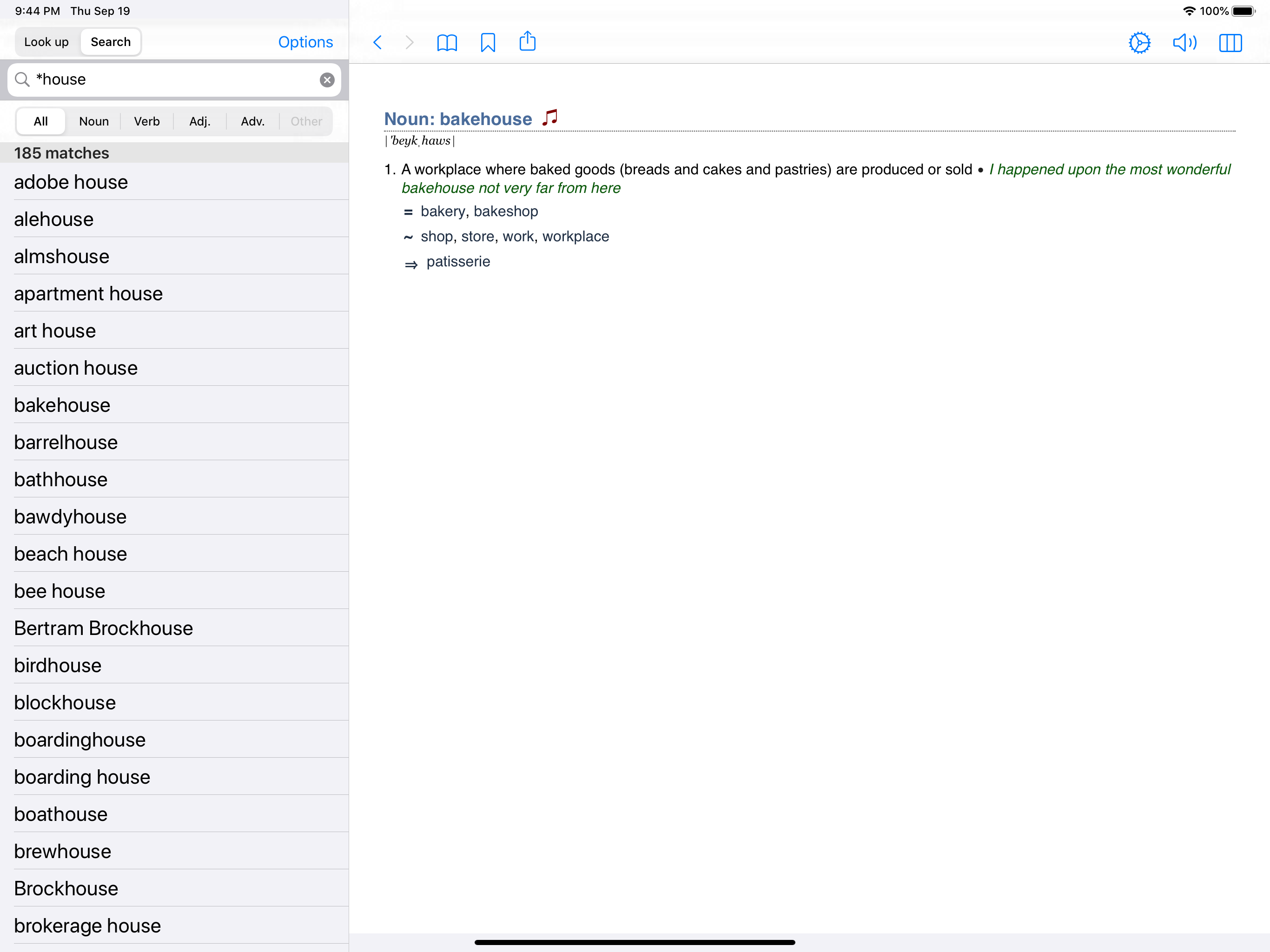Follow the bakery synonym link
Screen dimensions: 1270x952
click(442, 212)
